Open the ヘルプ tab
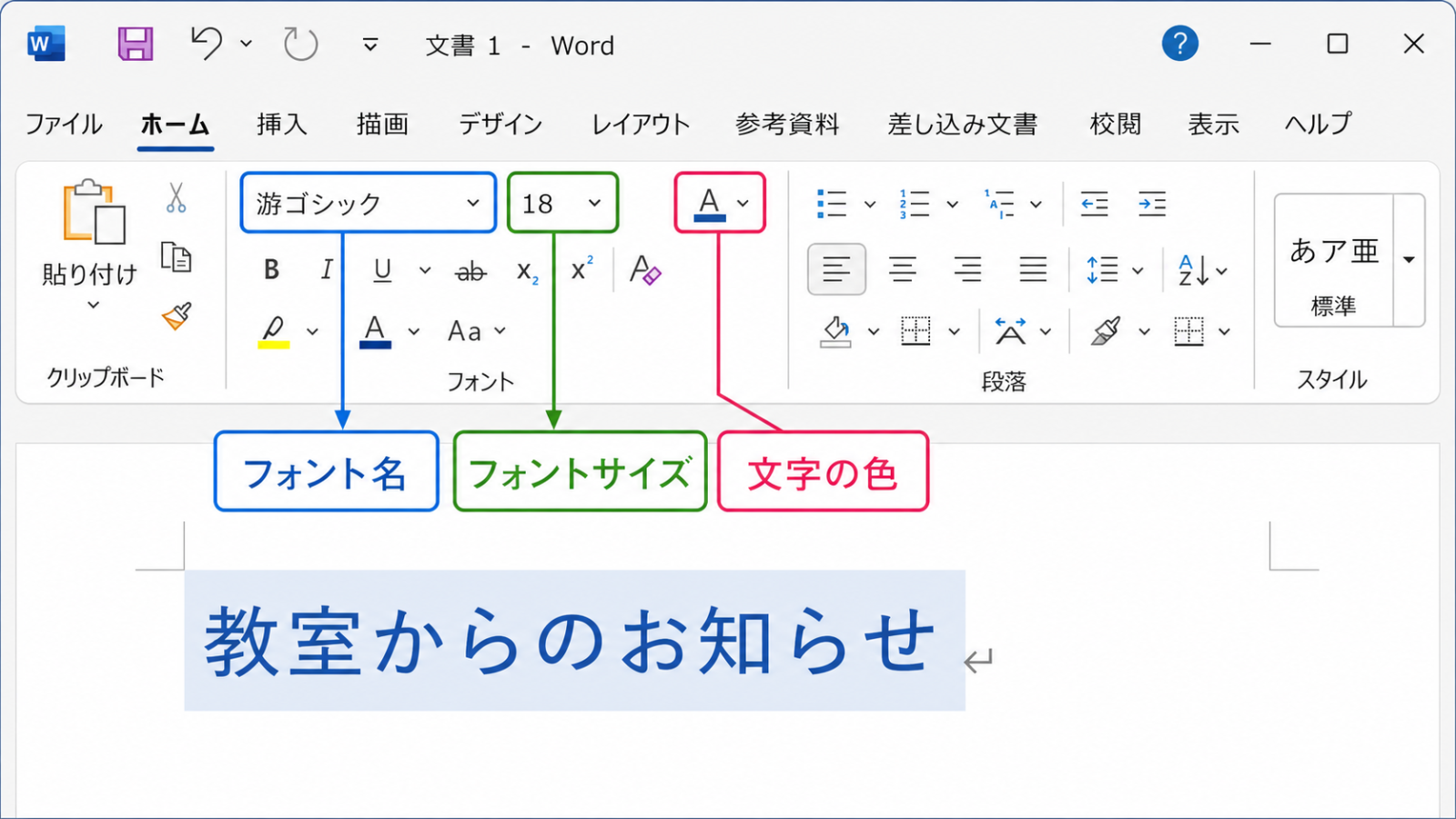Screen dimensions: 1456x819 coord(1318,124)
